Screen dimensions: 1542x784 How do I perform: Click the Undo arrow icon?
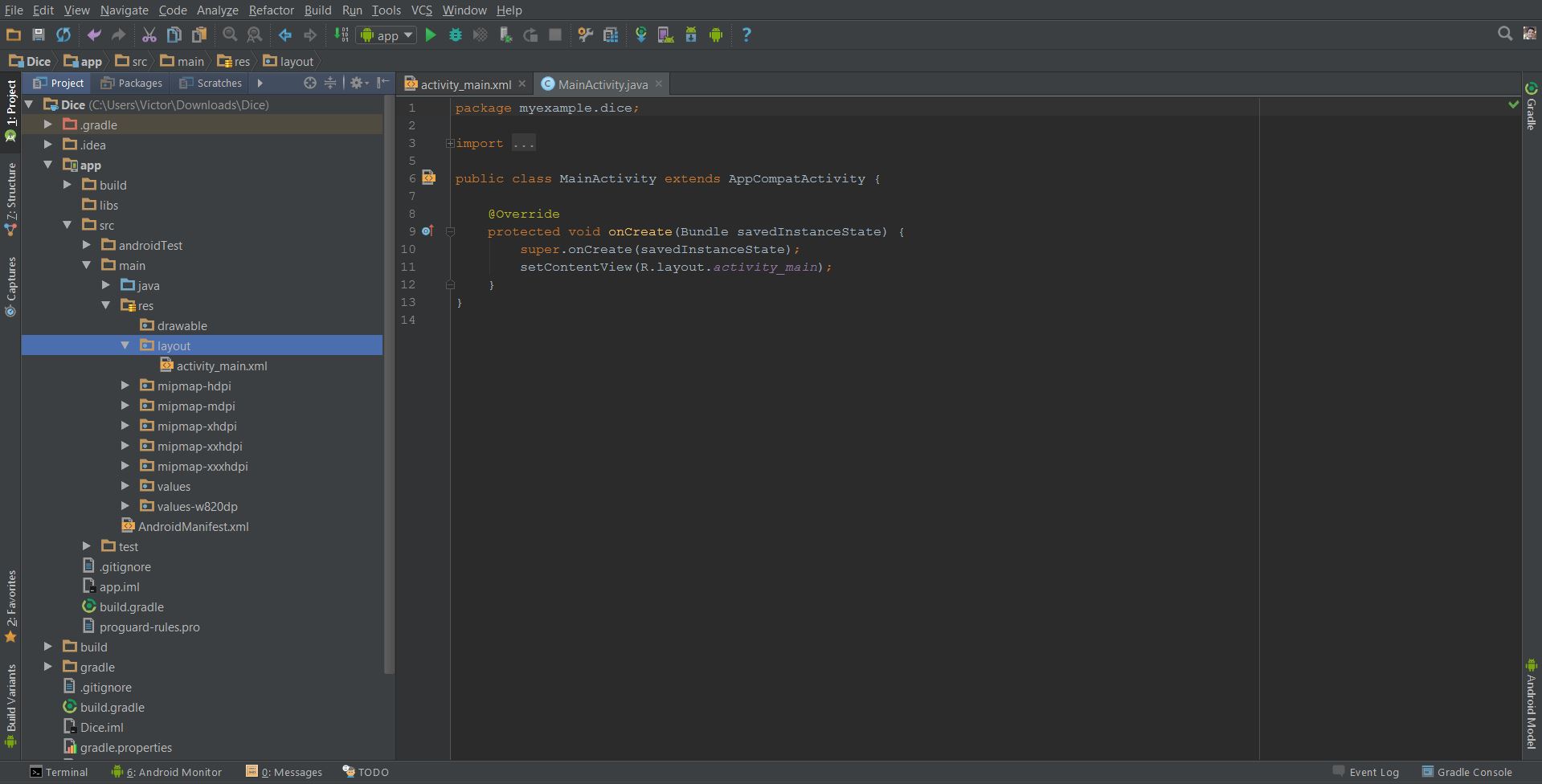pos(94,35)
